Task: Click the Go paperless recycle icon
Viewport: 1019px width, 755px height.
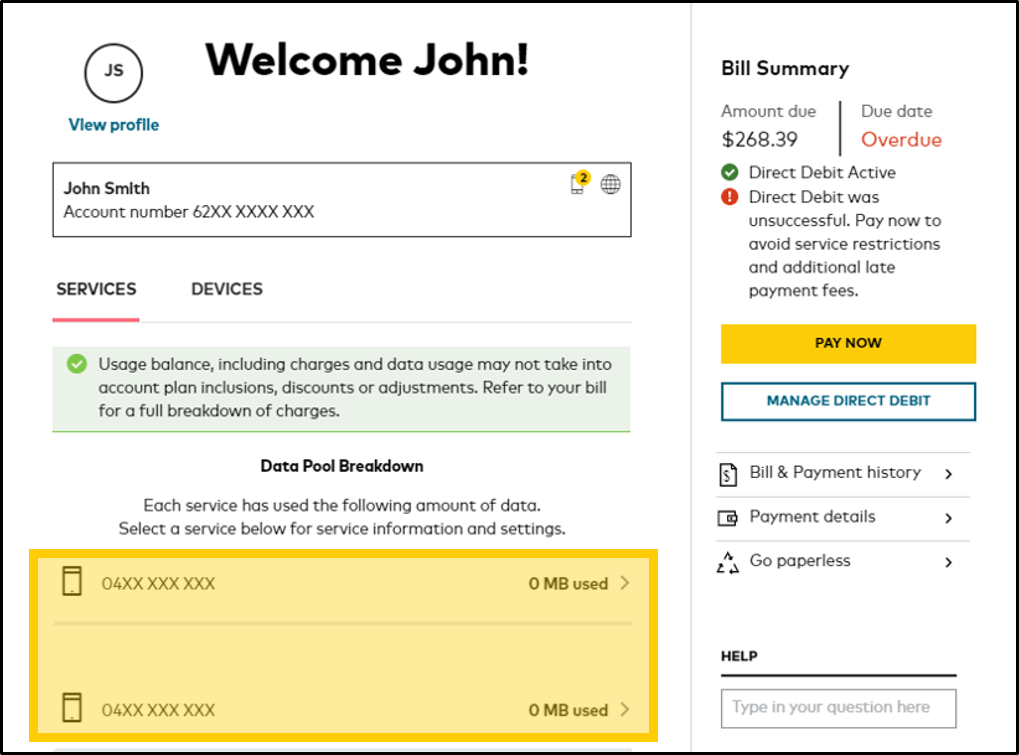Action: click(x=728, y=562)
